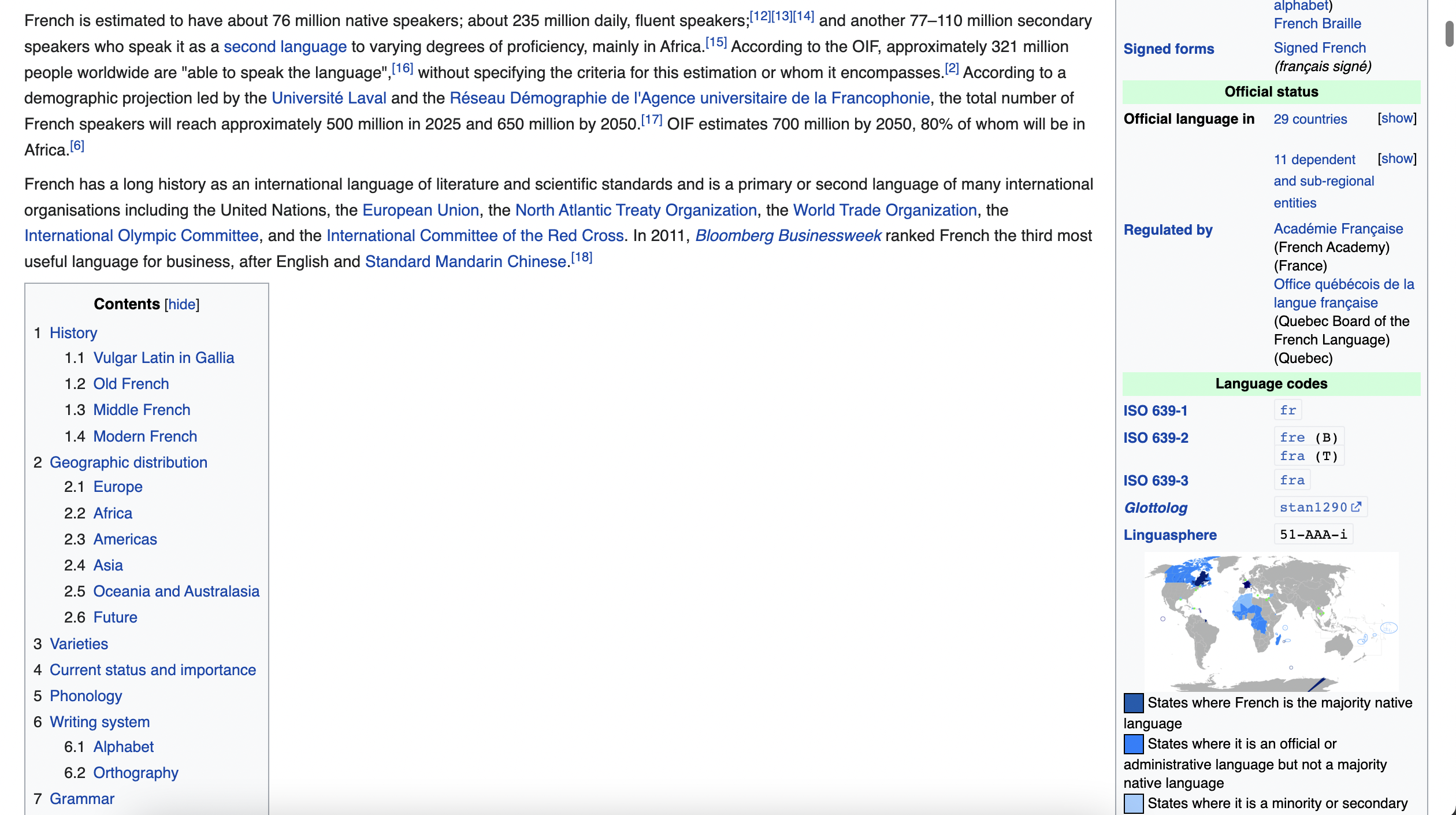
Task: Open the French-speaking world map thumbnail
Action: pyautogui.click(x=1271, y=622)
